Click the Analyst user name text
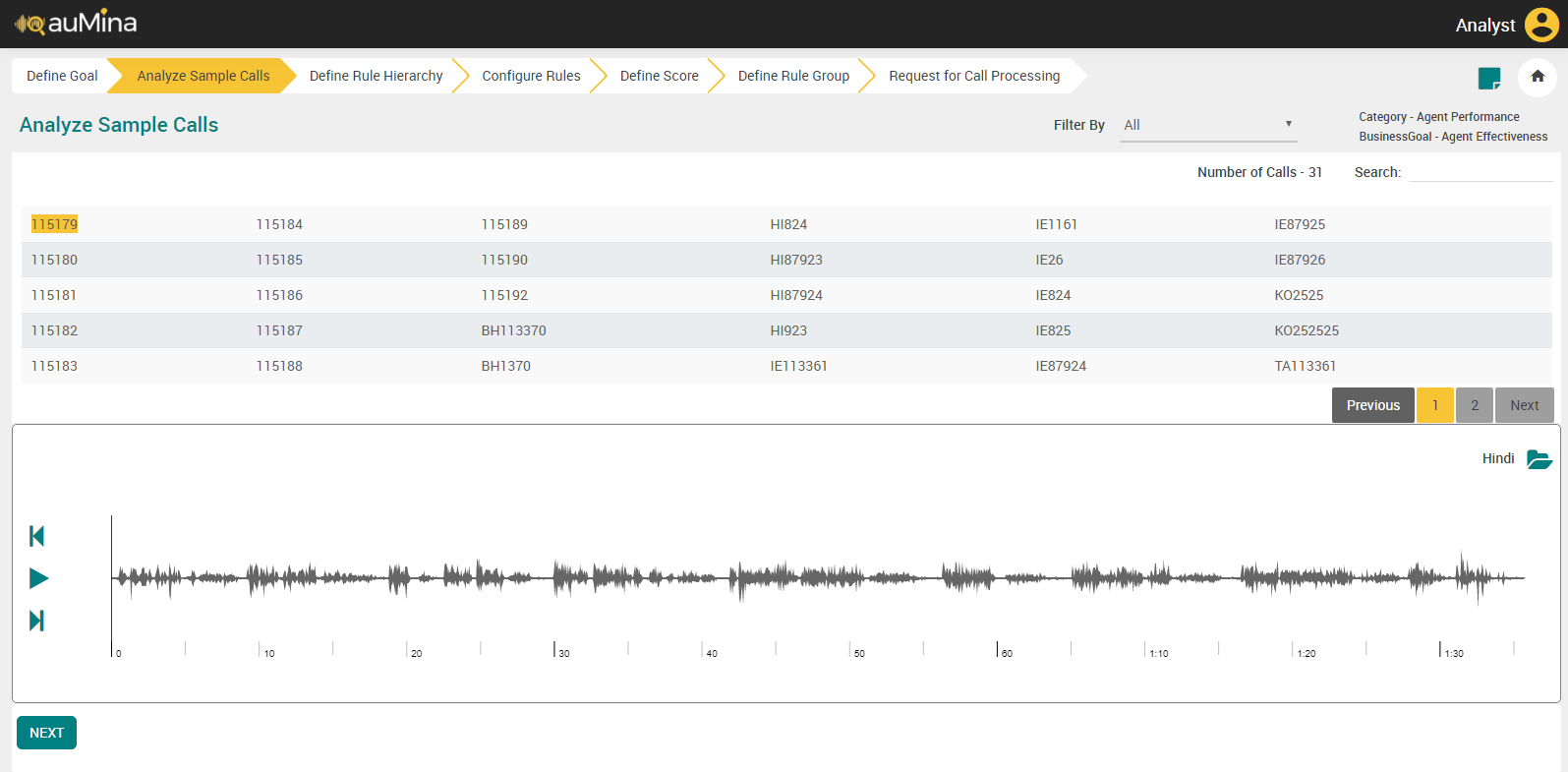 tap(1485, 25)
